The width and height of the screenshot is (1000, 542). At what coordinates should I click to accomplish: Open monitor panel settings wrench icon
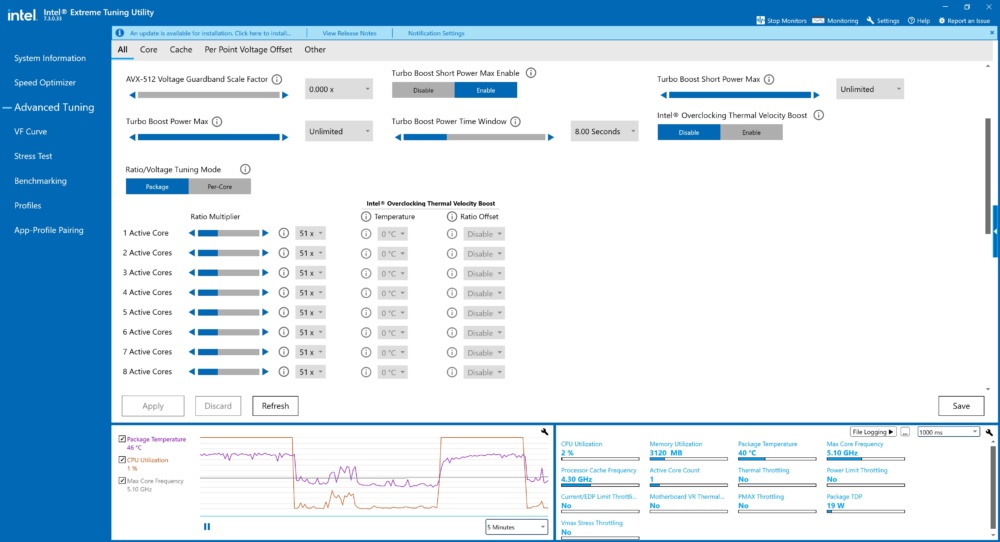click(x=989, y=432)
